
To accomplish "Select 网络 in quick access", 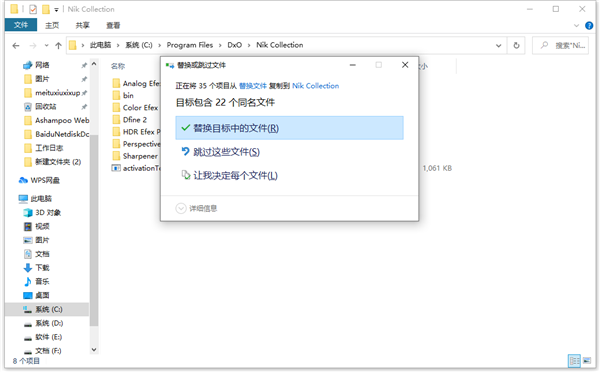I will (x=42, y=65).
